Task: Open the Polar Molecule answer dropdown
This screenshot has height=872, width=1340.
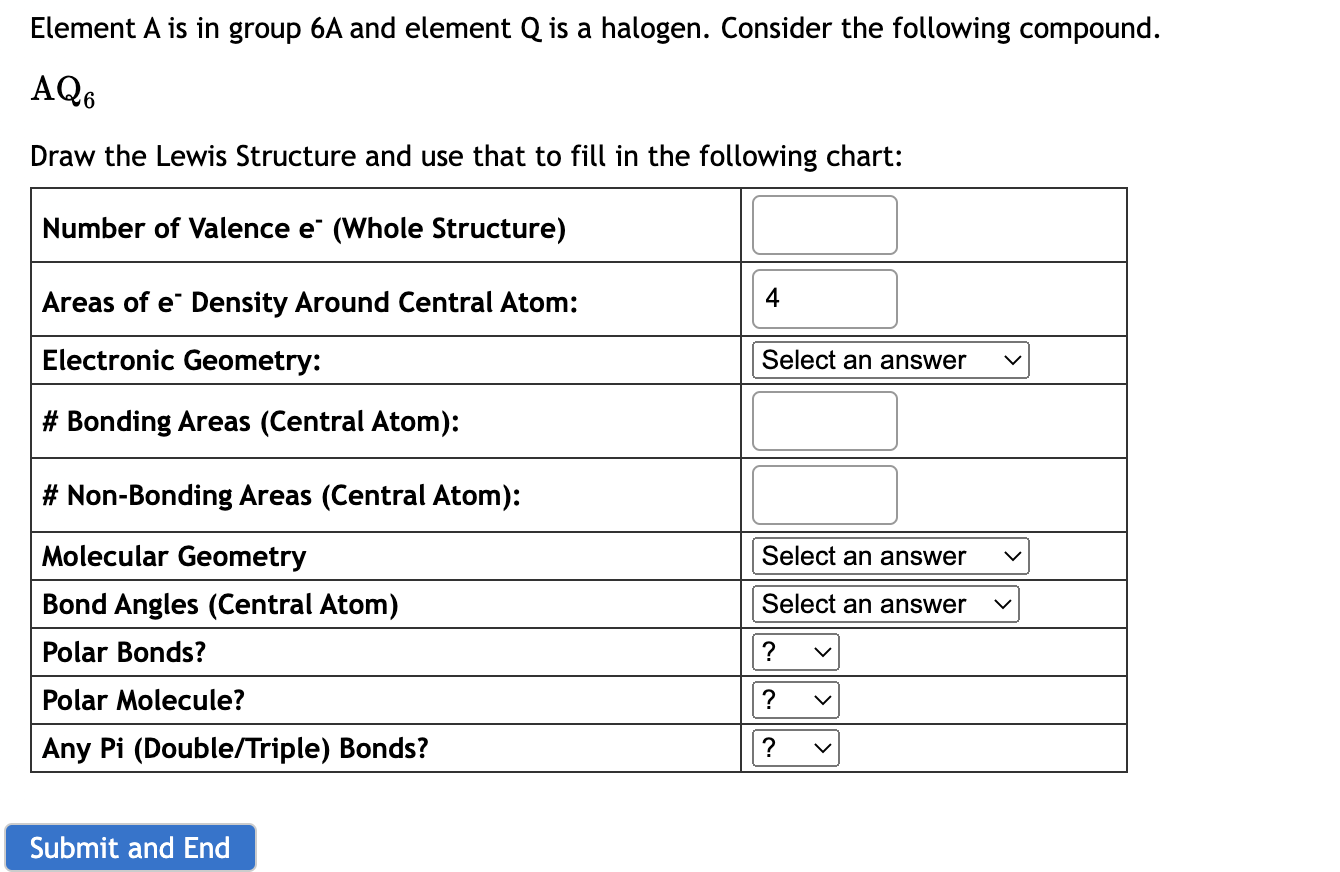Action: 795,700
